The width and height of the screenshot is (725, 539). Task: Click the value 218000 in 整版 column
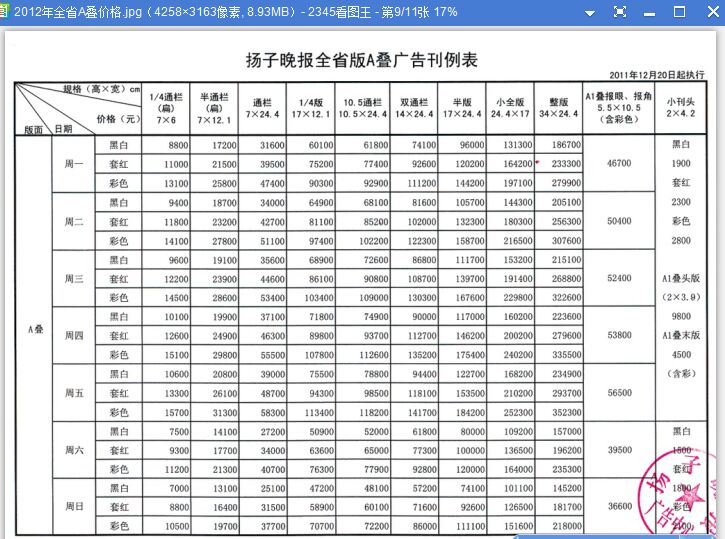tap(566, 526)
